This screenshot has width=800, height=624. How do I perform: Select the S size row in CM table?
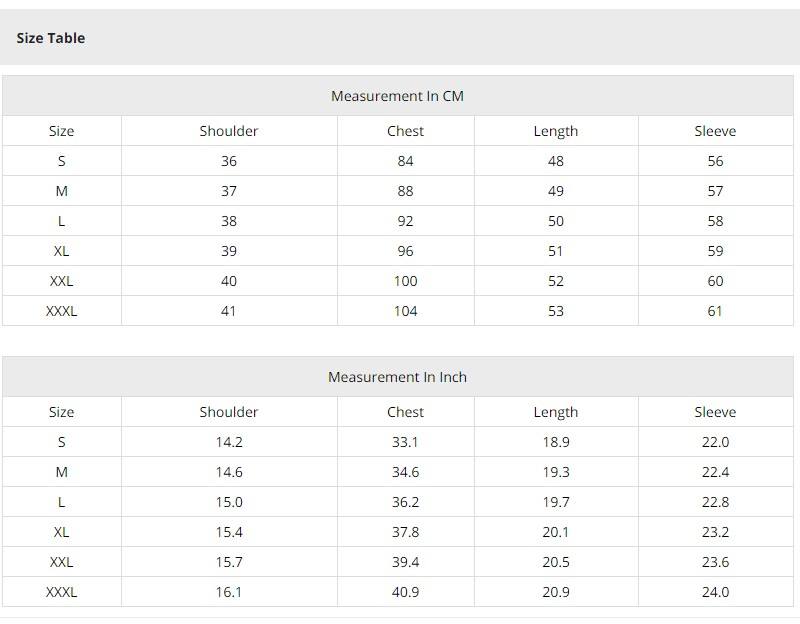(x=61, y=161)
